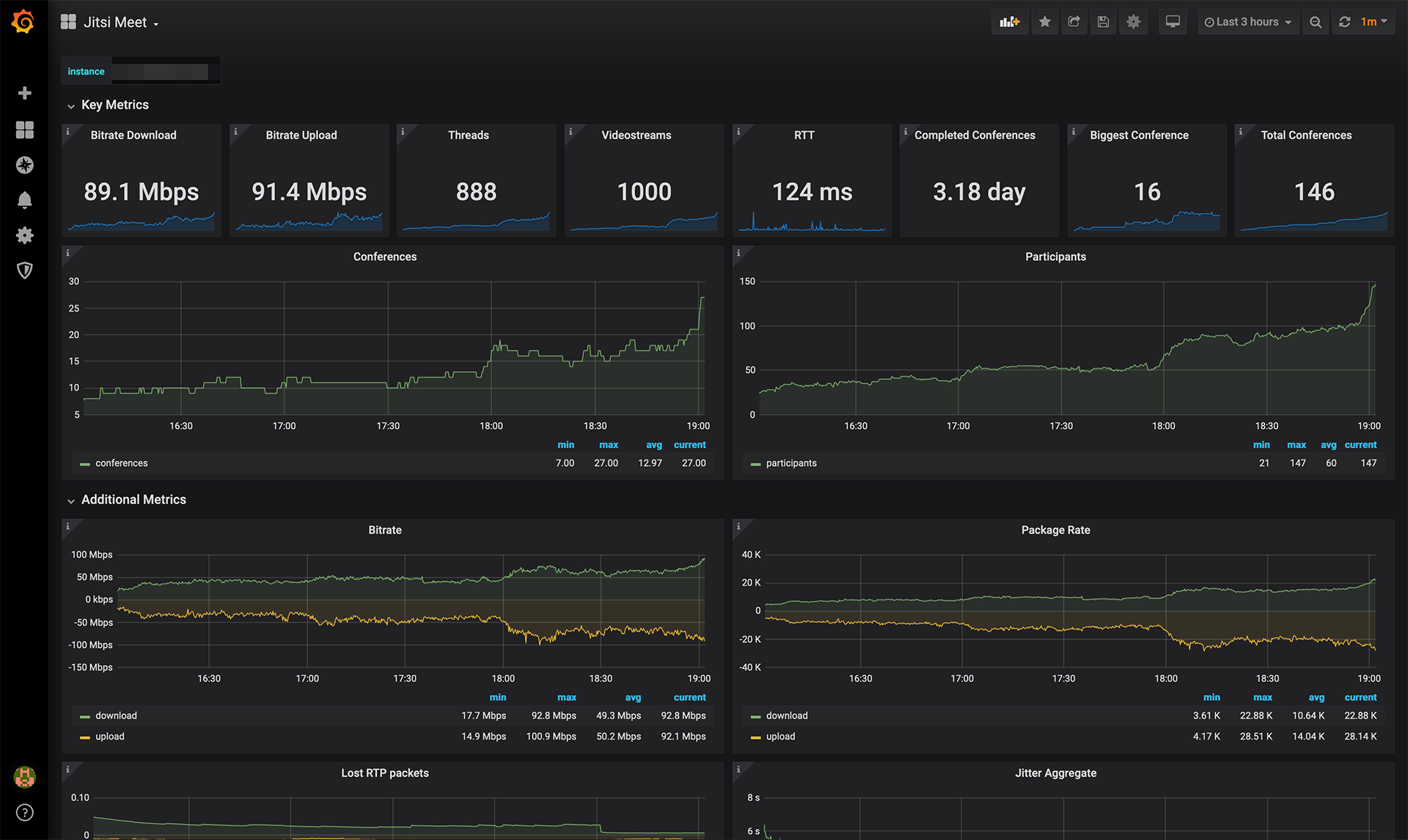1408x840 pixels.
Task: Open the Grafana home logo
Action: tap(23, 21)
